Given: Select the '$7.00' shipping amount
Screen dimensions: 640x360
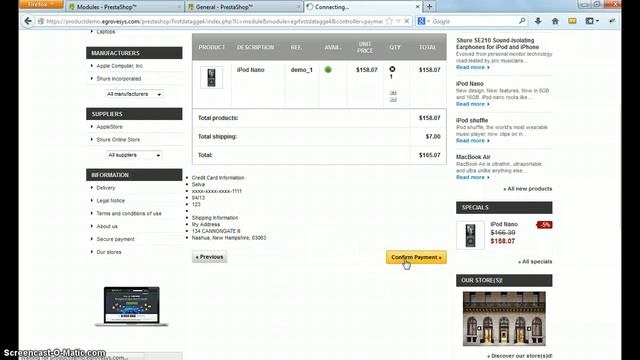Looking at the screenshot, I should click(433, 137).
